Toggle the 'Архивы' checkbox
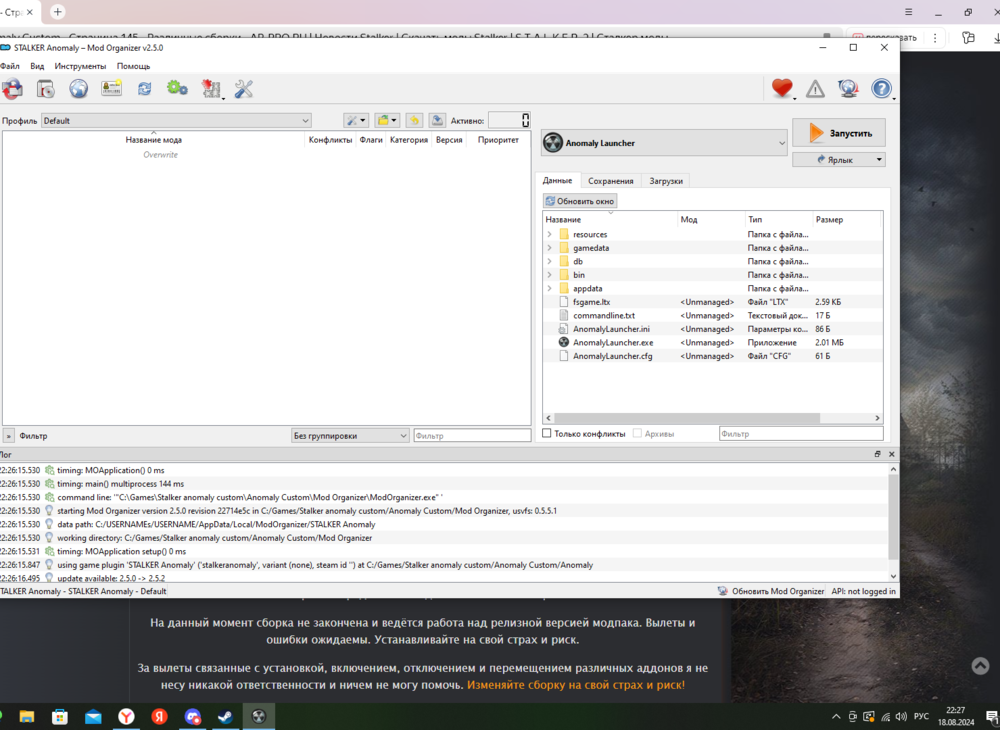 pyautogui.click(x=638, y=434)
